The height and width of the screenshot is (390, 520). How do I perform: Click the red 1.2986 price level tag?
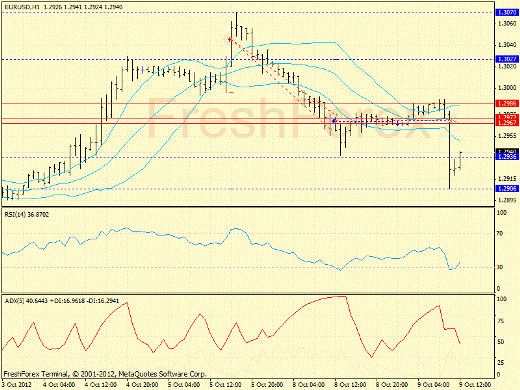[x=507, y=103]
